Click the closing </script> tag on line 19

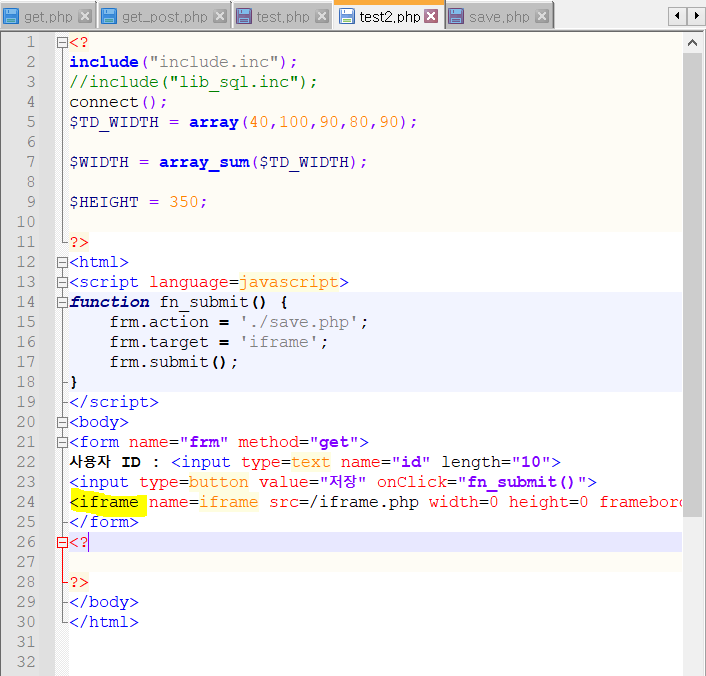pos(114,402)
